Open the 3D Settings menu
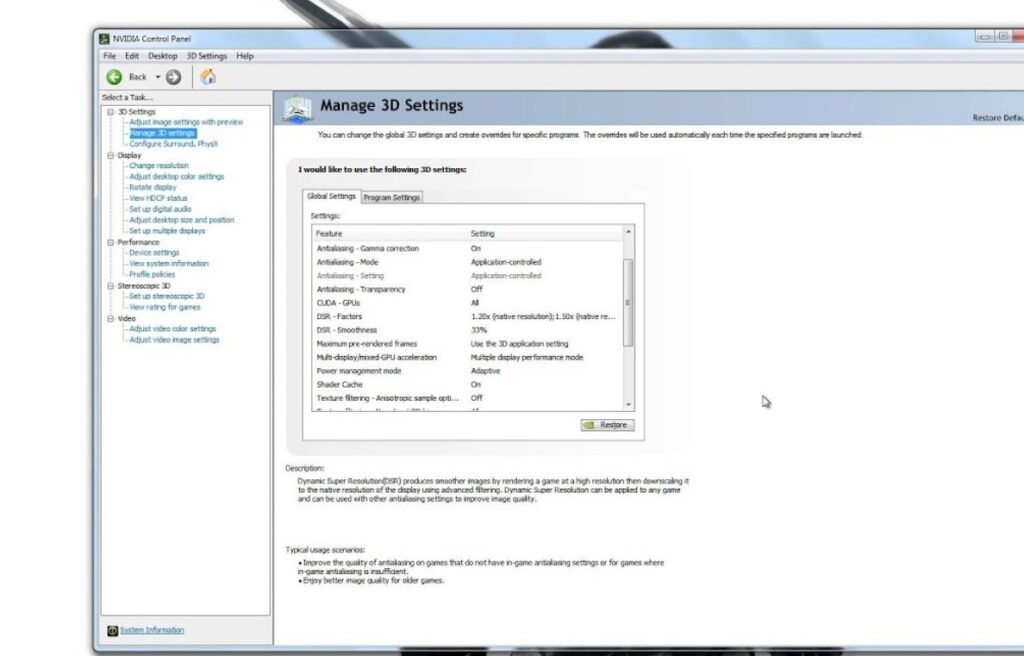The height and width of the screenshot is (656, 1024). point(206,56)
